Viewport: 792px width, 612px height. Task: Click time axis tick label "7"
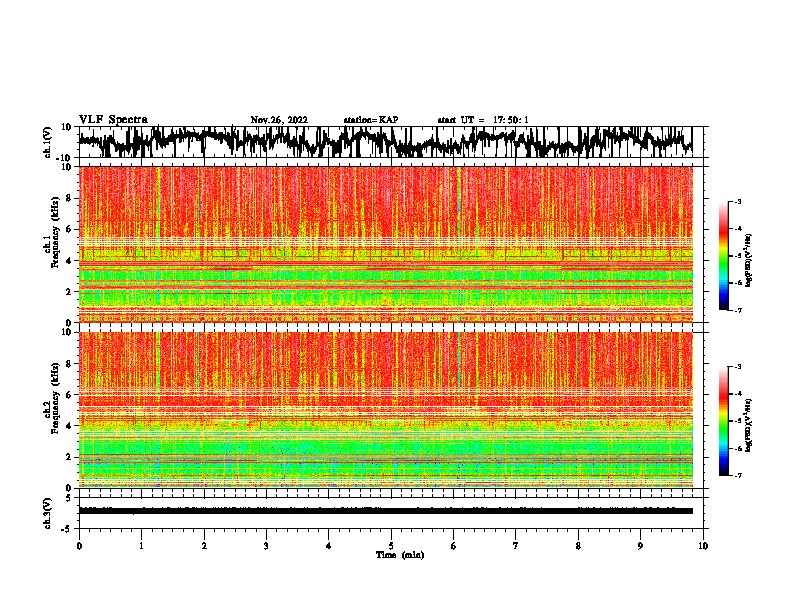coord(516,546)
